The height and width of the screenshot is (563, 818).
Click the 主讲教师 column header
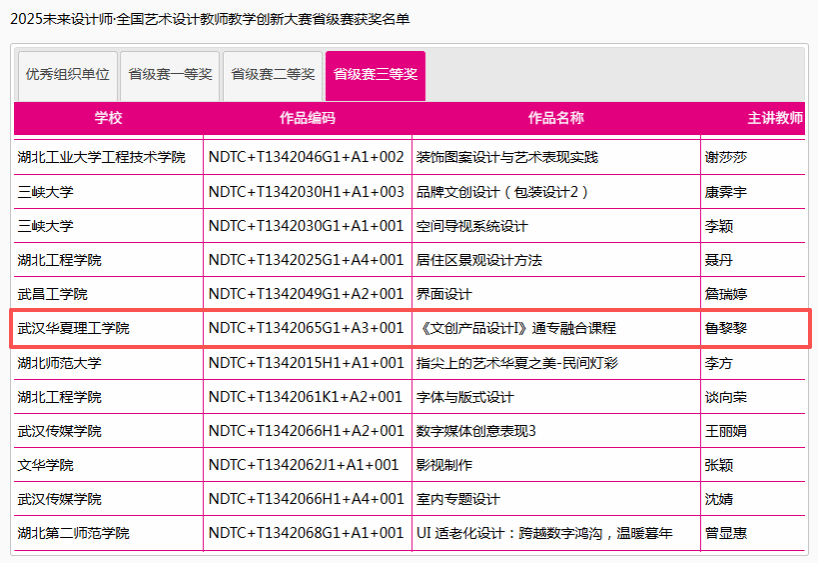774,118
